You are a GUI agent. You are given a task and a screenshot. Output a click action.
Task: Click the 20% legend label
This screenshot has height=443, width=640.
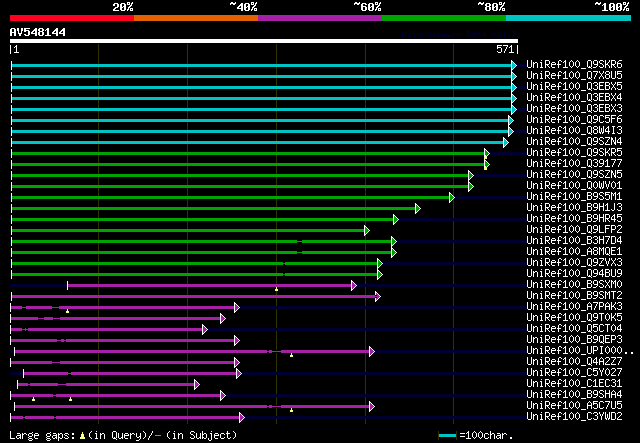(x=123, y=7)
